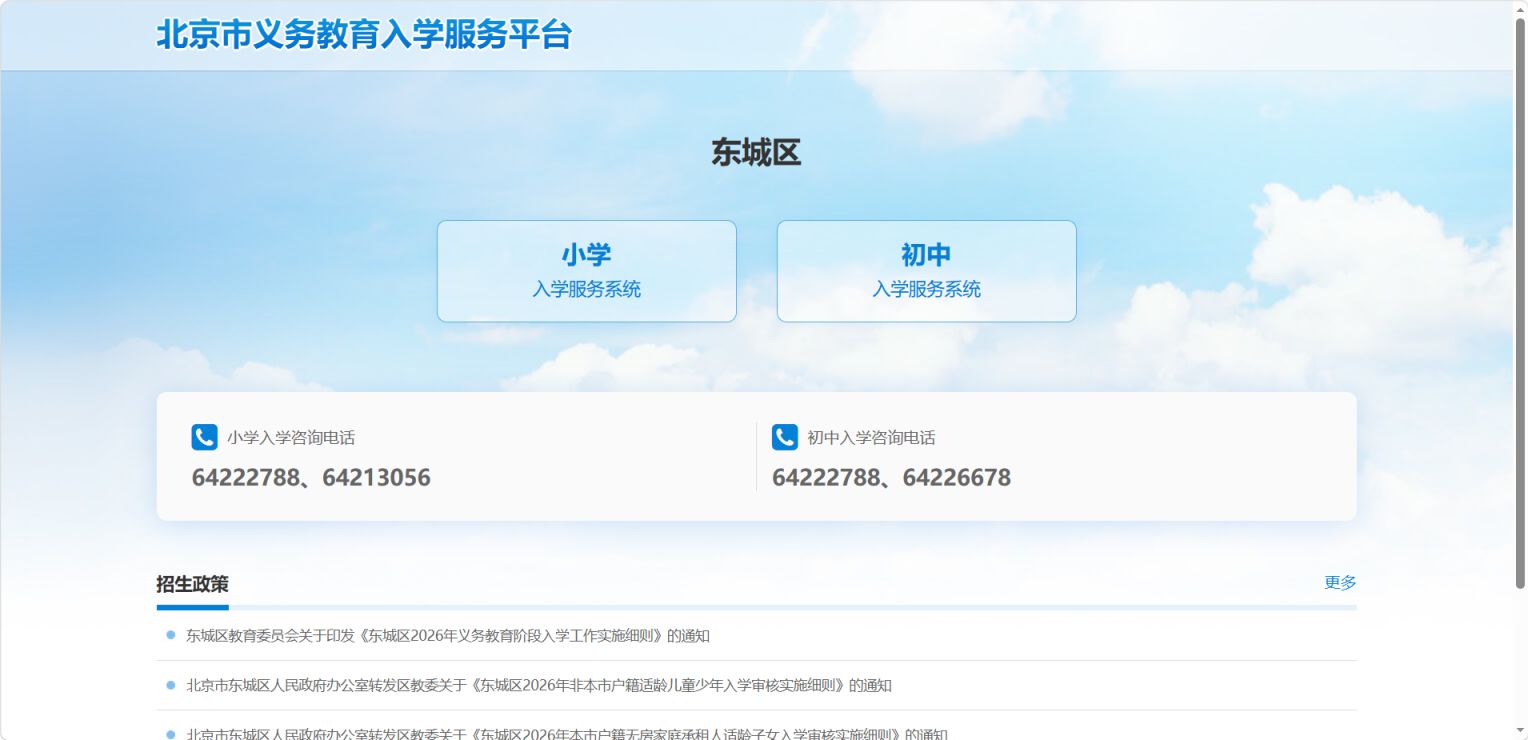
Task: Open the 2026年义务教育阶段入学工作实施细则 notice
Action: coord(448,636)
